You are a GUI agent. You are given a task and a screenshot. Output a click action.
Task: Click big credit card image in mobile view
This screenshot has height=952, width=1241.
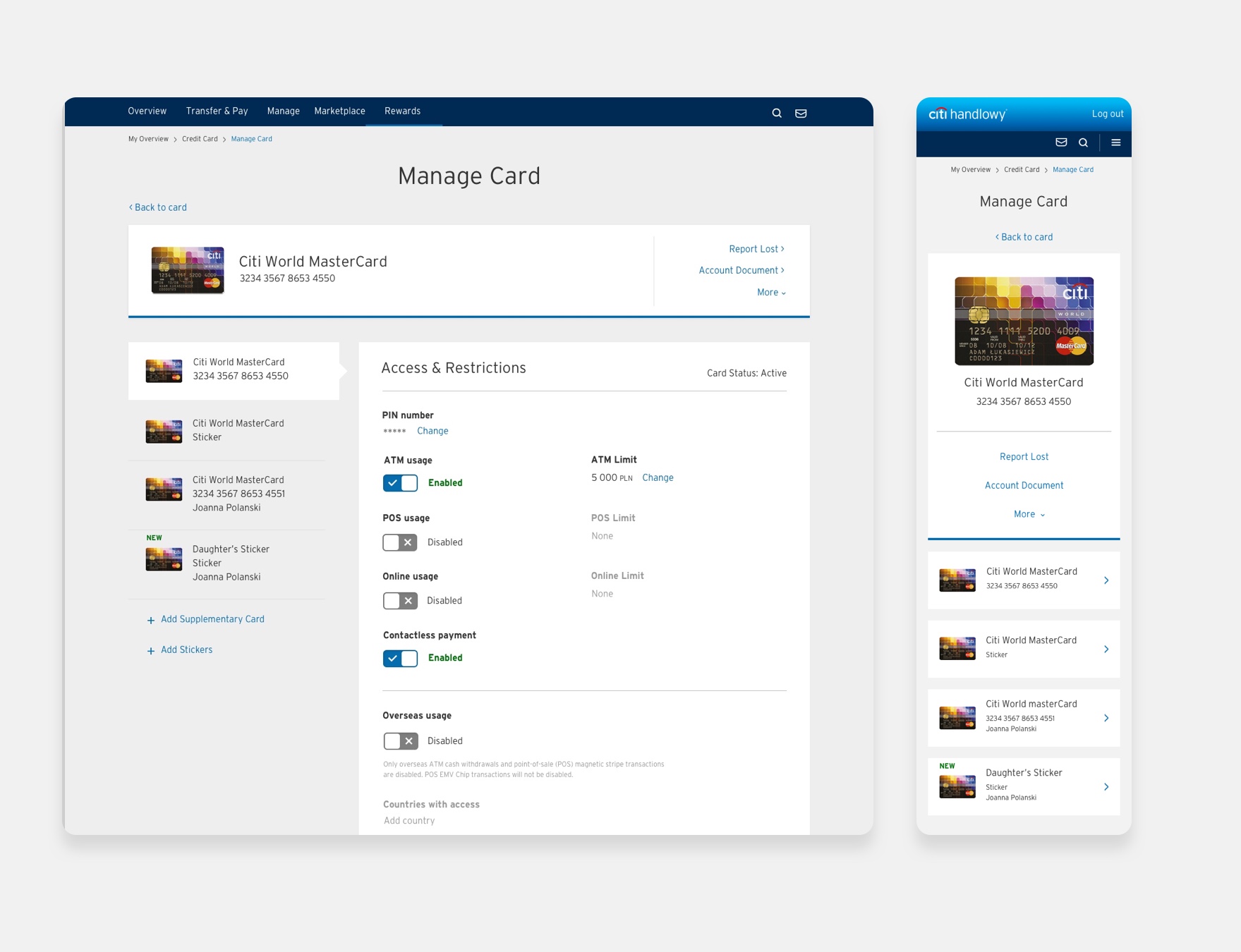[x=1024, y=321]
